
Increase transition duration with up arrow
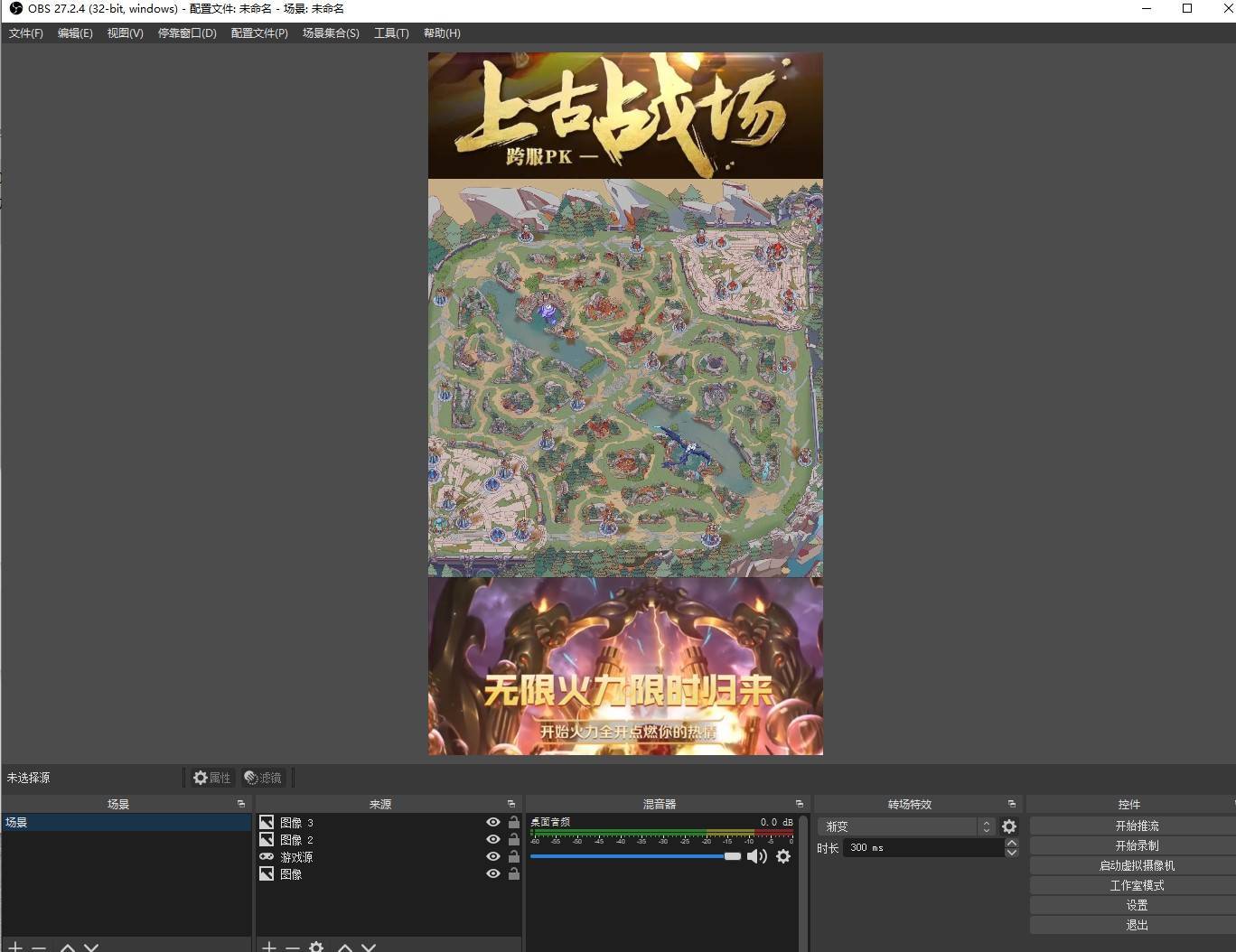click(x=1012, y=844)
